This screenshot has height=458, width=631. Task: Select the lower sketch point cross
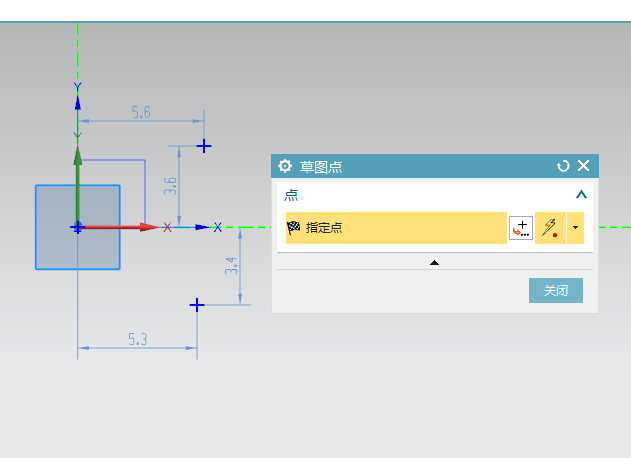point(197,305)
